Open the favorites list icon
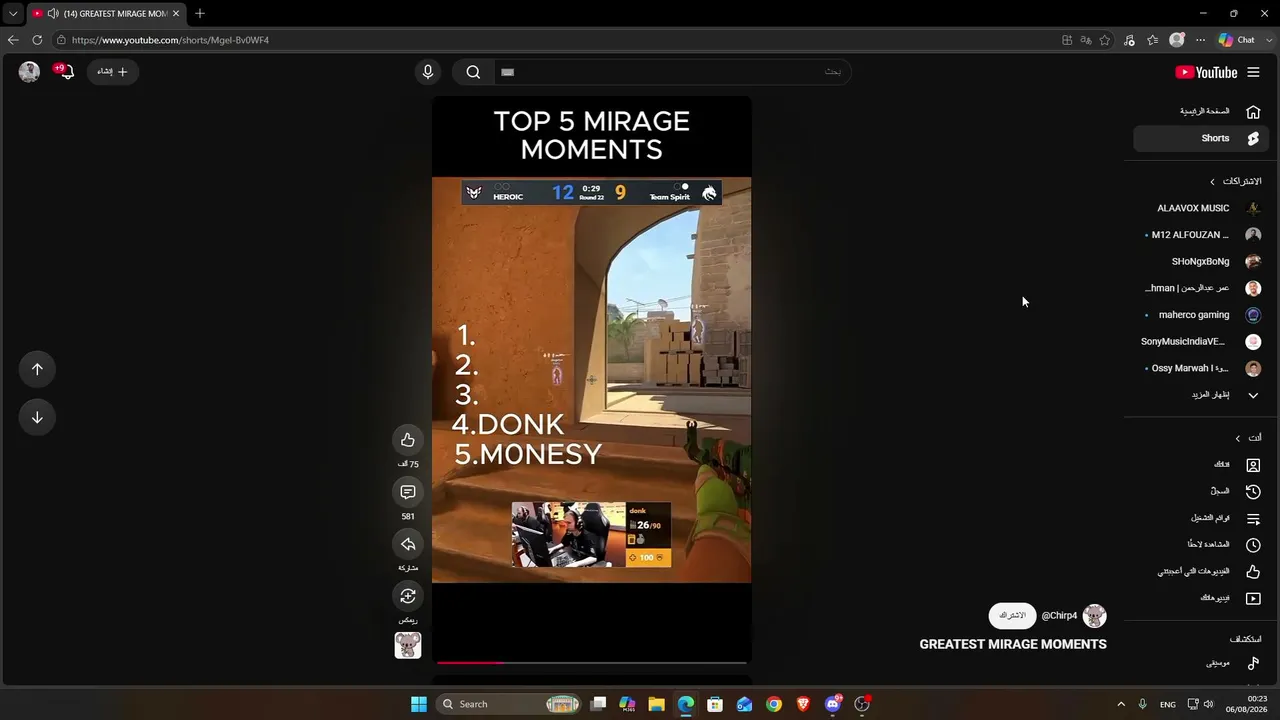 1152,40
